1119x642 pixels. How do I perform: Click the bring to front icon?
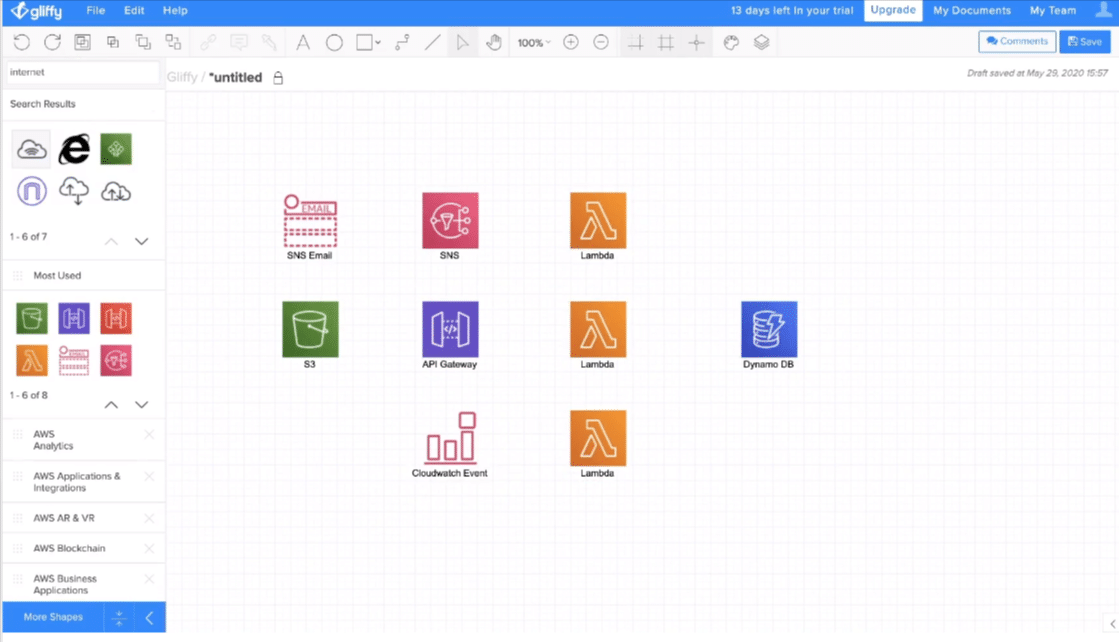143,42
